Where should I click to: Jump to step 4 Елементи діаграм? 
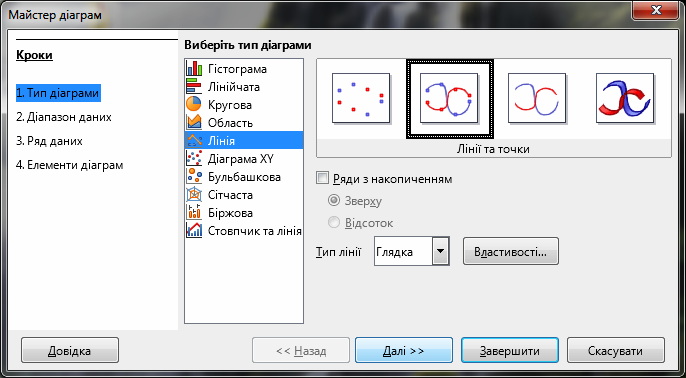click(70, 165)
